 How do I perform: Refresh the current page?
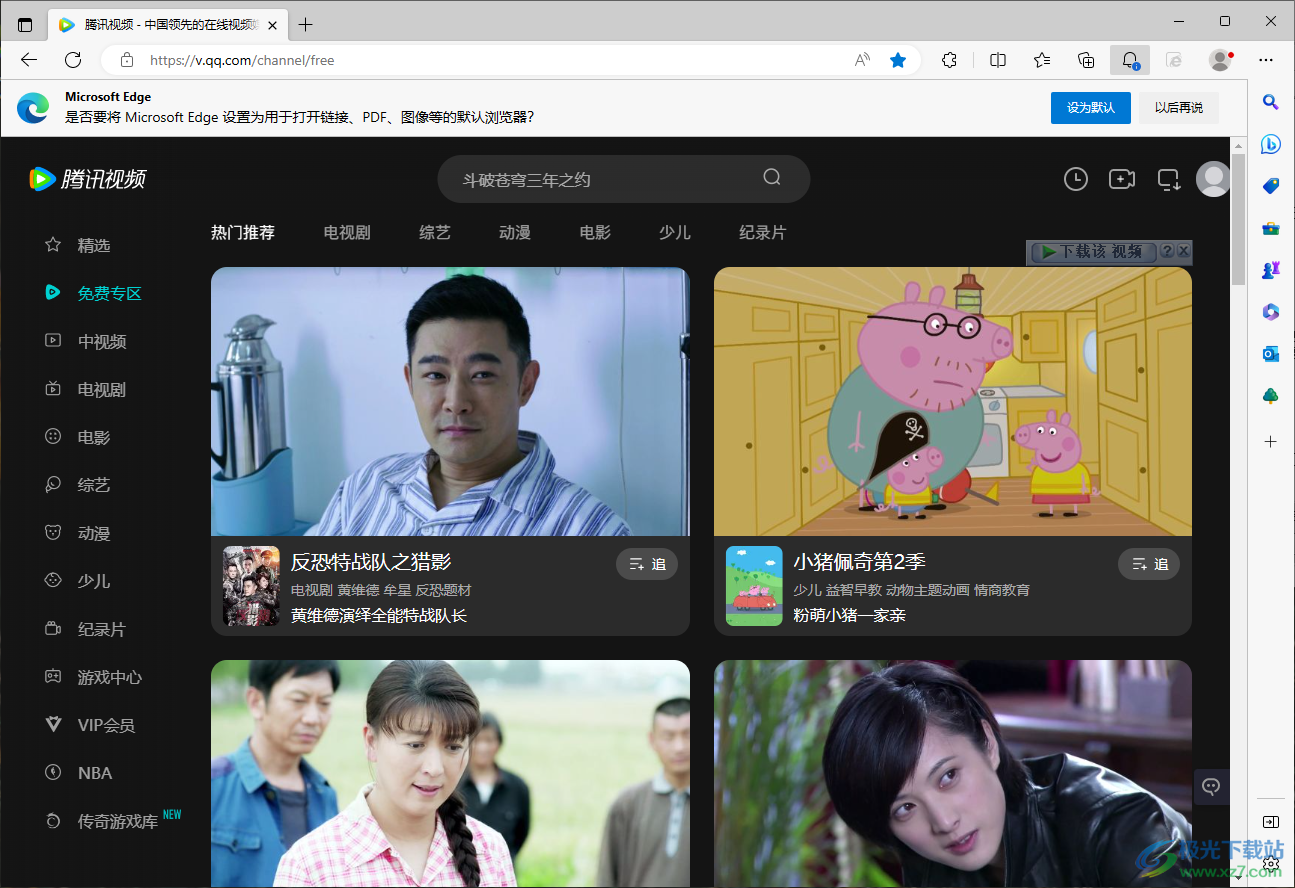(x=73, y=60)
